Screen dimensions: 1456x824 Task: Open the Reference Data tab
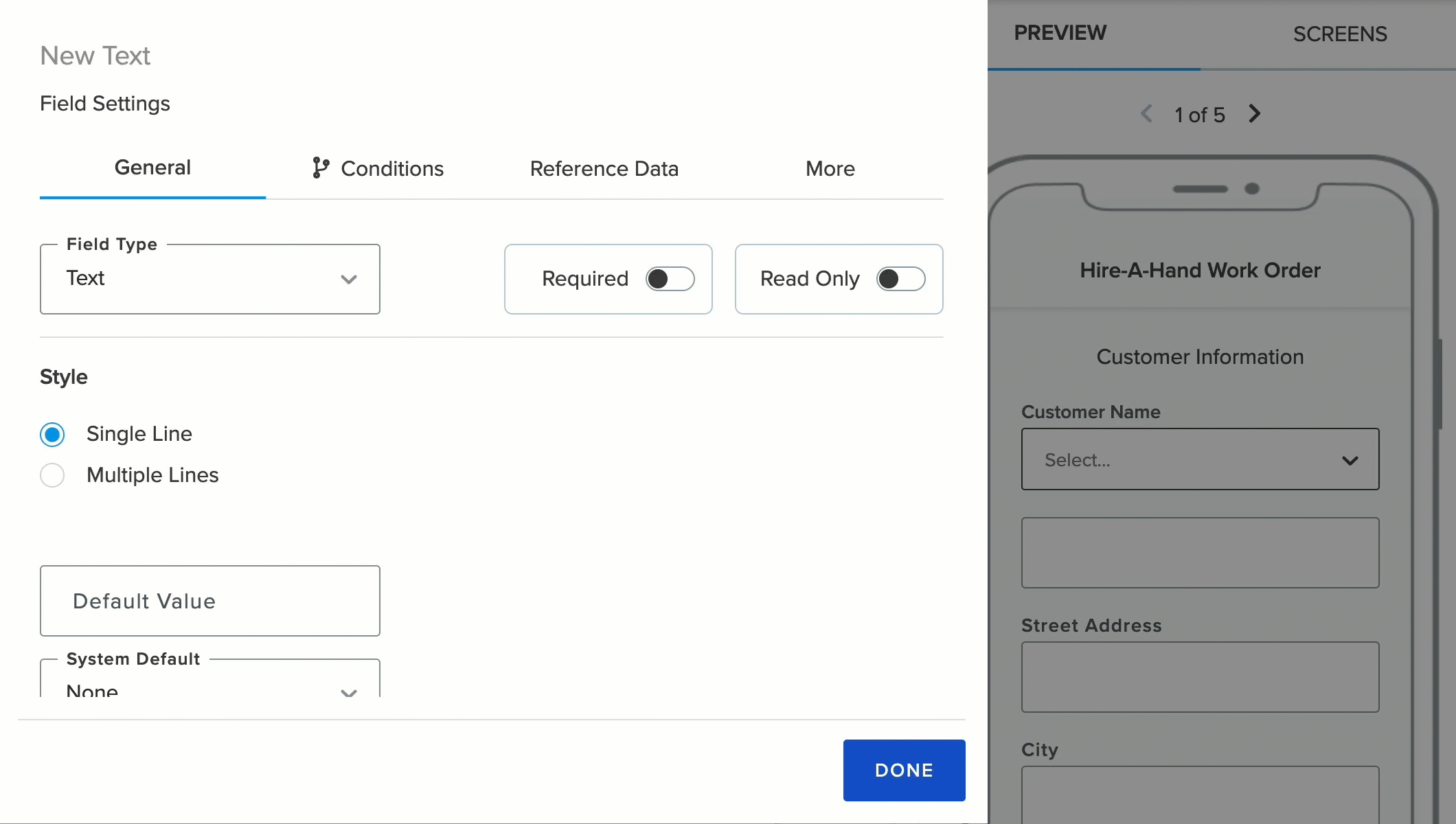pos(604,169)
